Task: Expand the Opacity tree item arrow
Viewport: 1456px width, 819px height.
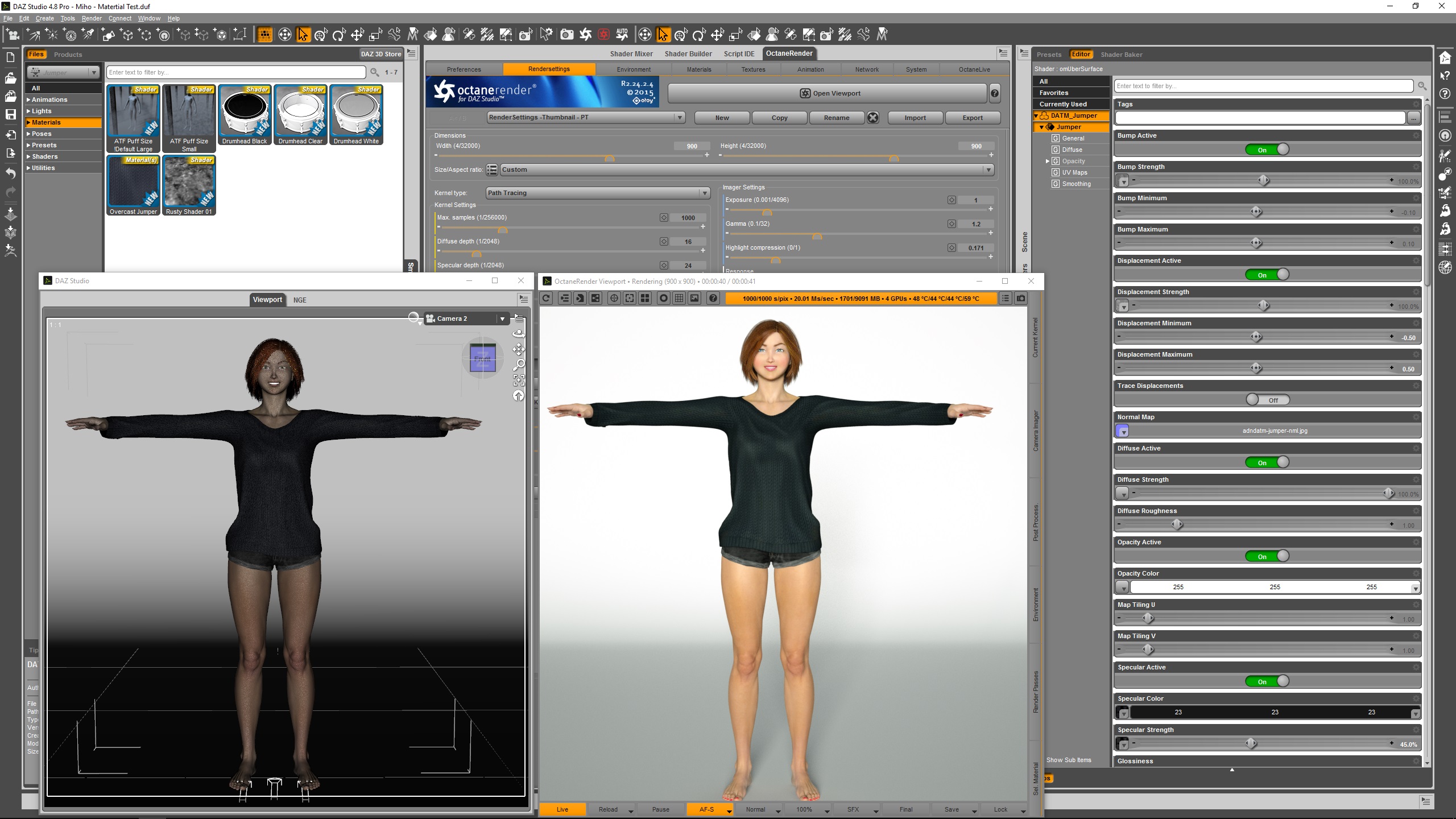Action: tap(1048, 161)
